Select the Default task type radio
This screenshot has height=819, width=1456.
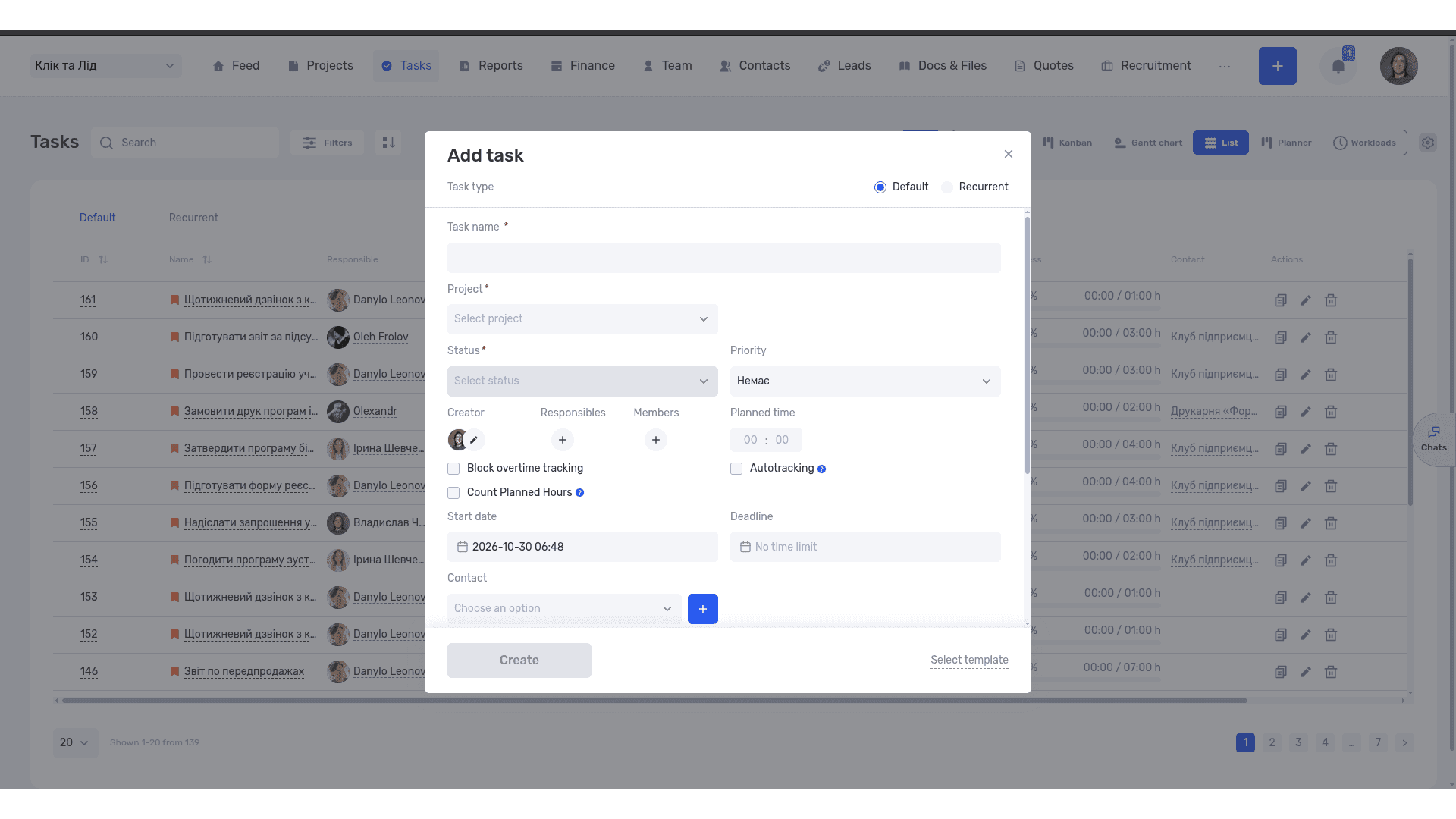[x=880, y=187]
